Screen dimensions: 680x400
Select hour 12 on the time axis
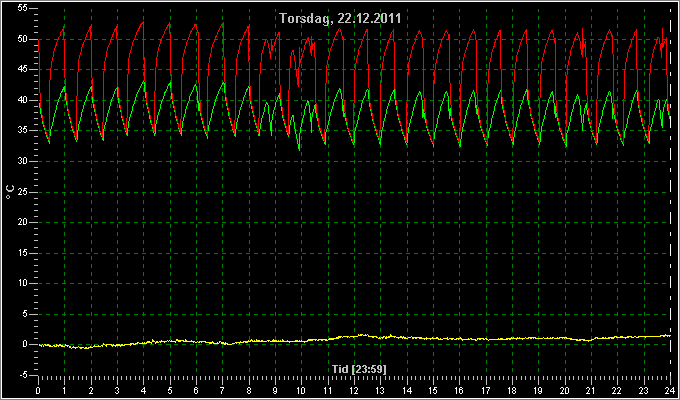tap(354, 390)
